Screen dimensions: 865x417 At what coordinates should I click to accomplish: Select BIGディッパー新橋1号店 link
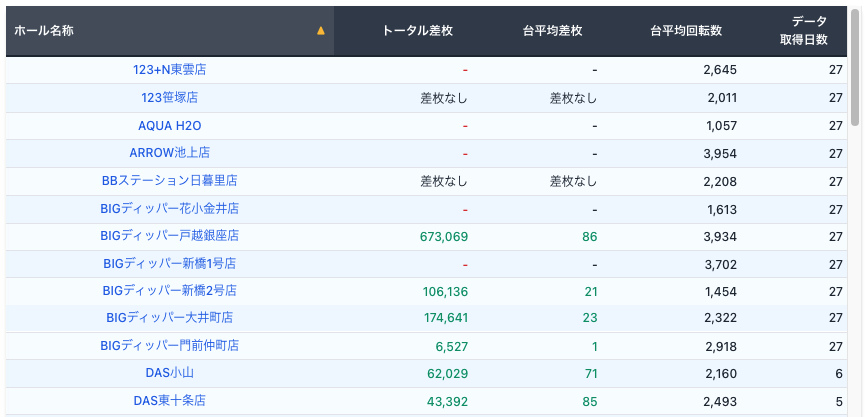tap(169, 264)
